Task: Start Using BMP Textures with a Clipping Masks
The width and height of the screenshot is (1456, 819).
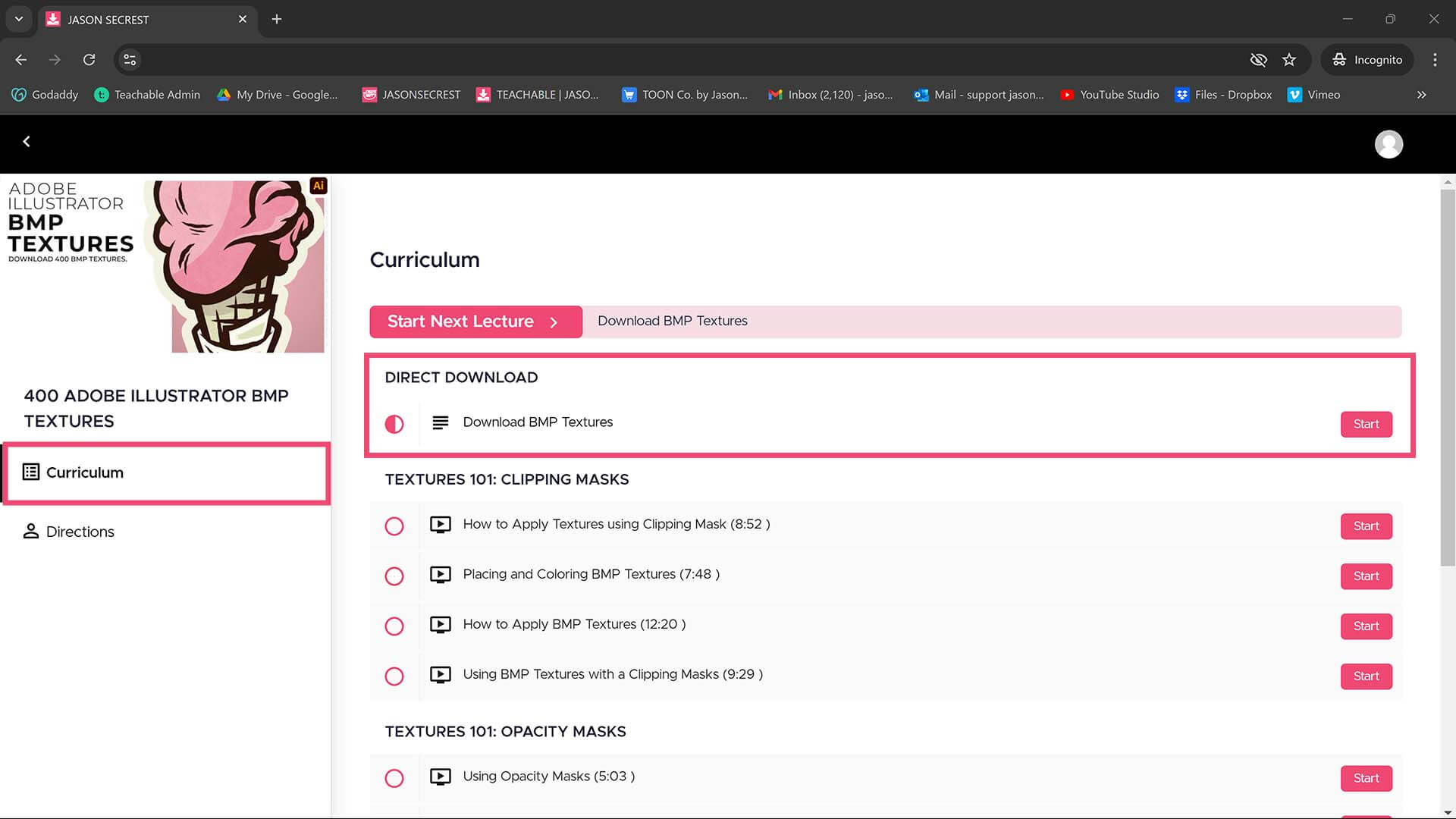Action: coord(1366,676)
